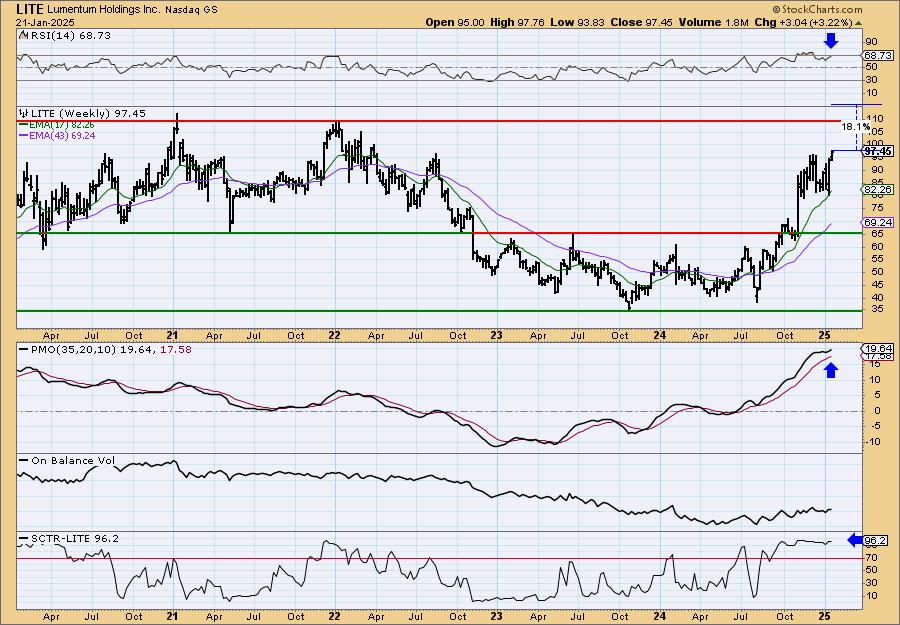Click the LITE ticker symbol in the header
Viewport: 900px width, 625px height.
(x=29, y=9)
